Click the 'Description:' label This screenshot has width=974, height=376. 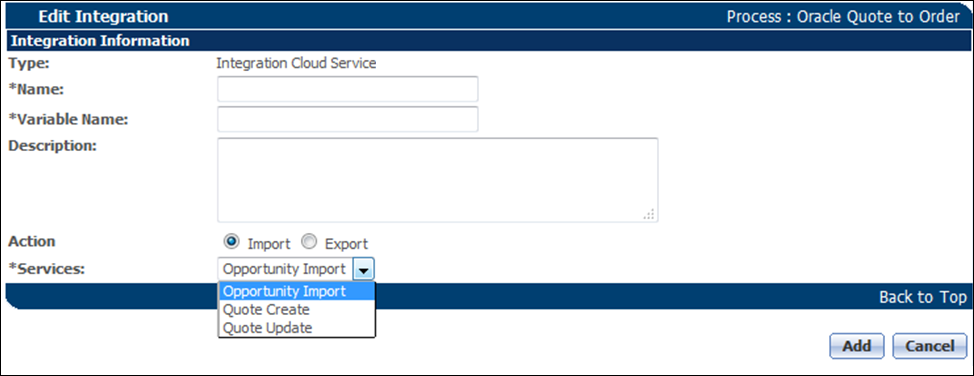click(x=53, y=145)
